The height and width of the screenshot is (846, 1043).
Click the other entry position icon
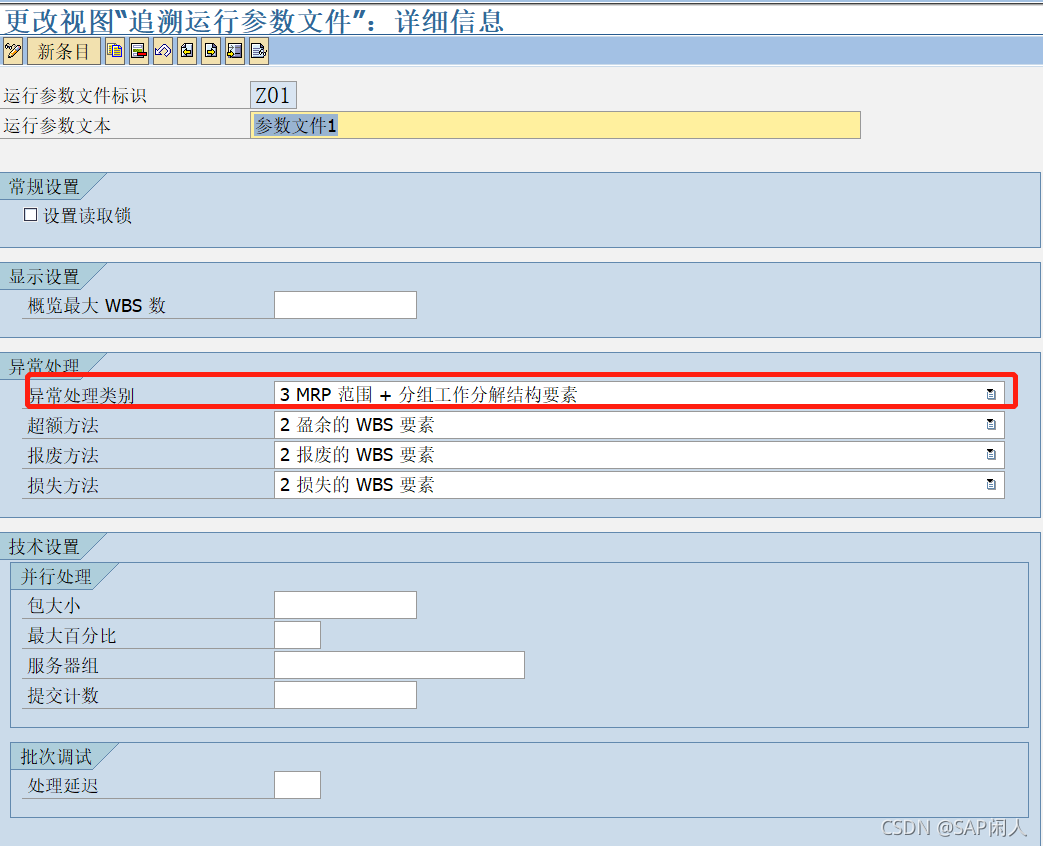click(235, 51)
